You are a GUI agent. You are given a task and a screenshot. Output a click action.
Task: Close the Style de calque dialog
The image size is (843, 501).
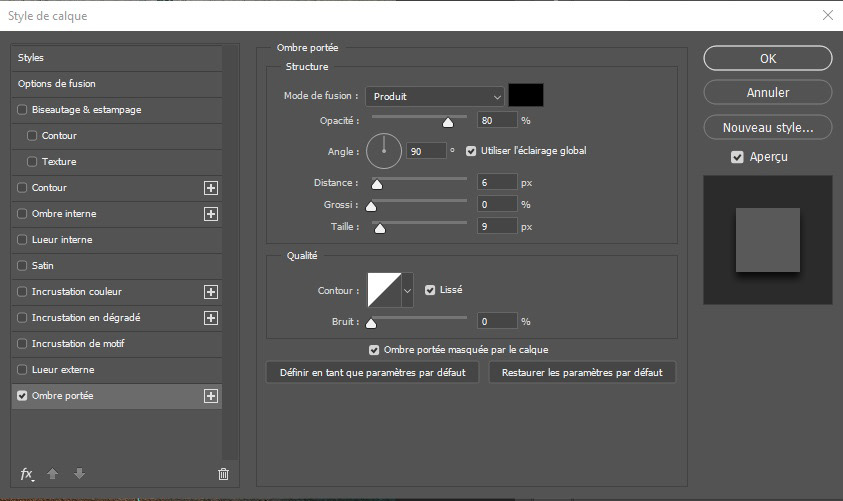[x=828, y=15]
